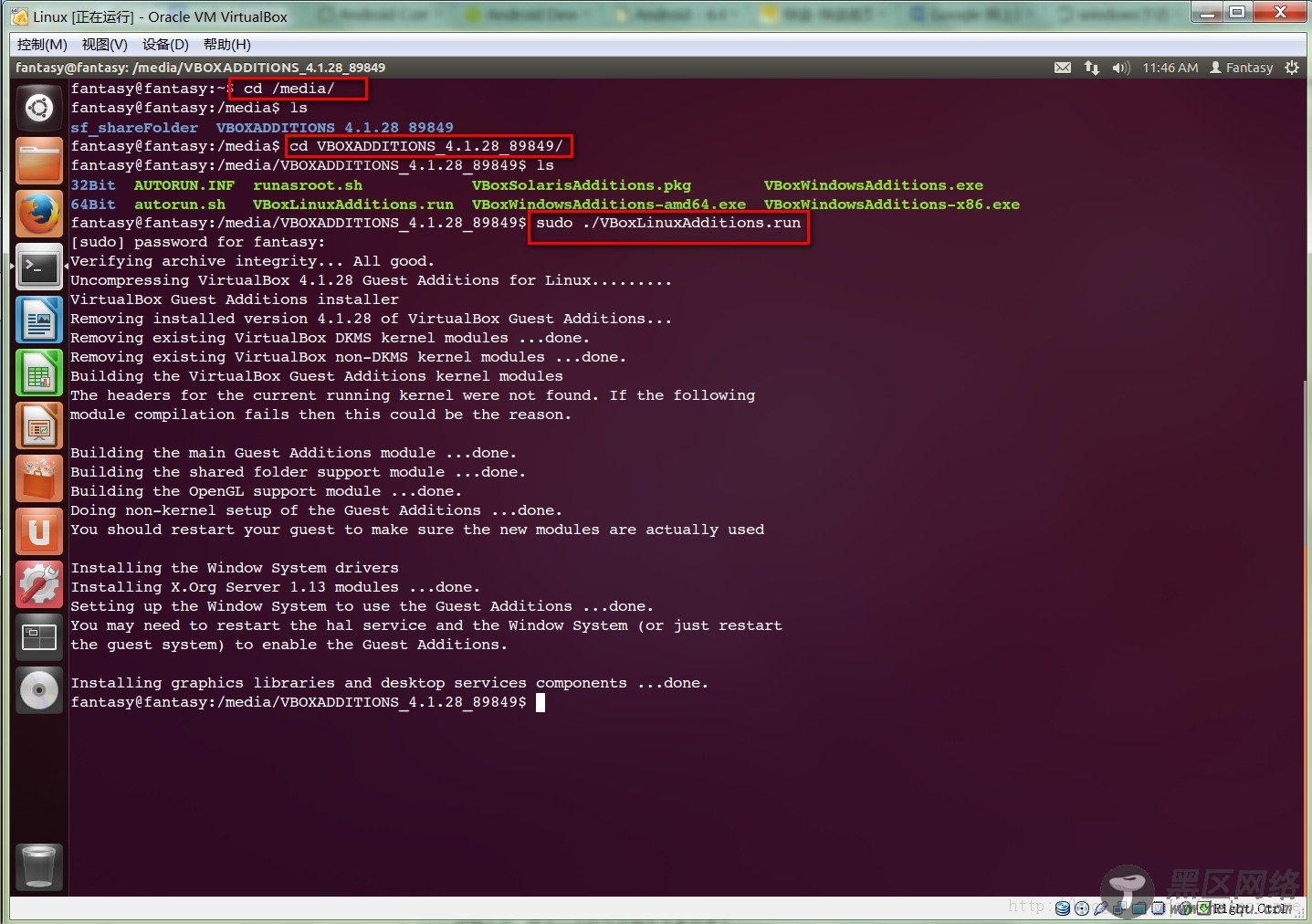This screenshot has height=924, width=1312.
Task: Launch Firefox from the Unity launcher
Action: tap(39, 215)
